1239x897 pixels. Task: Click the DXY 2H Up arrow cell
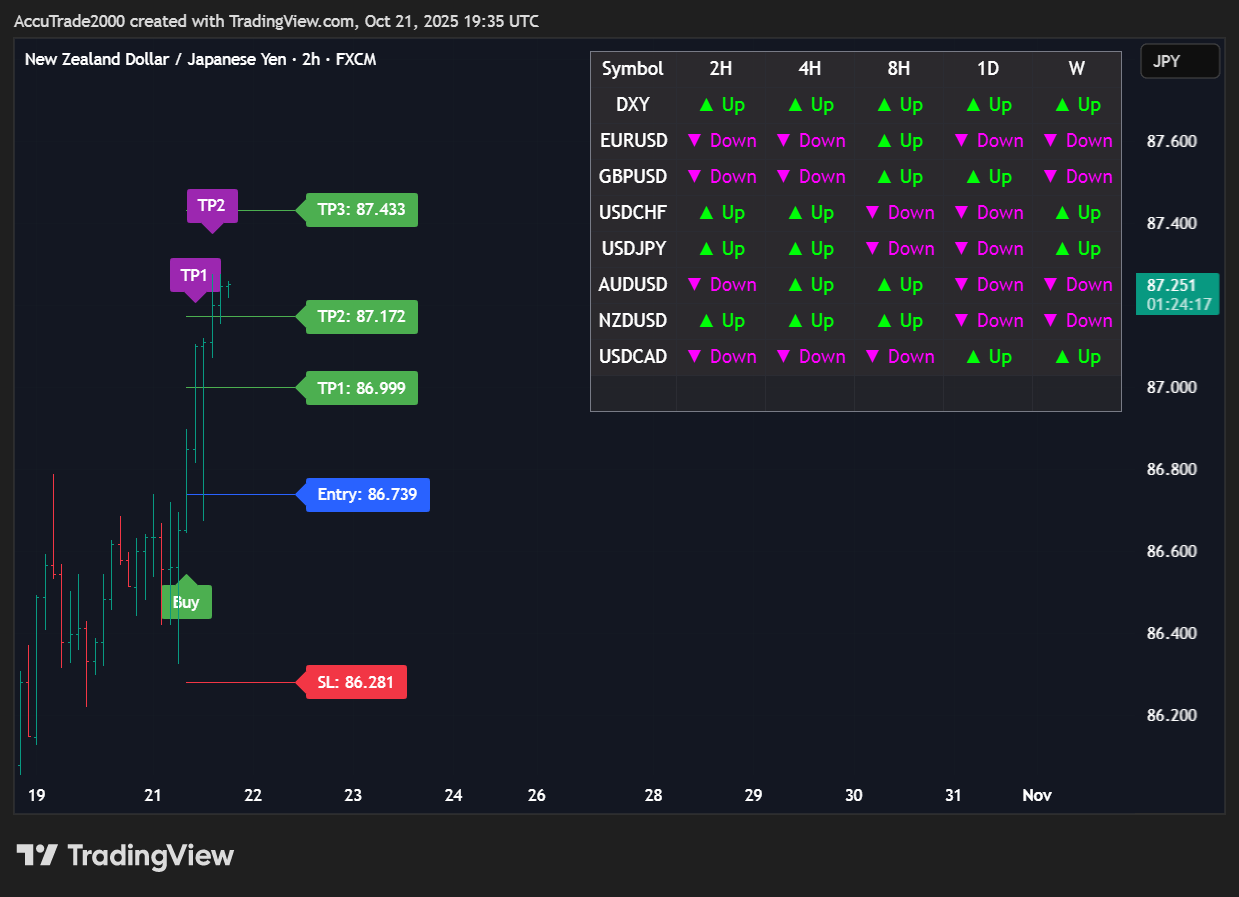pos(721,105)
